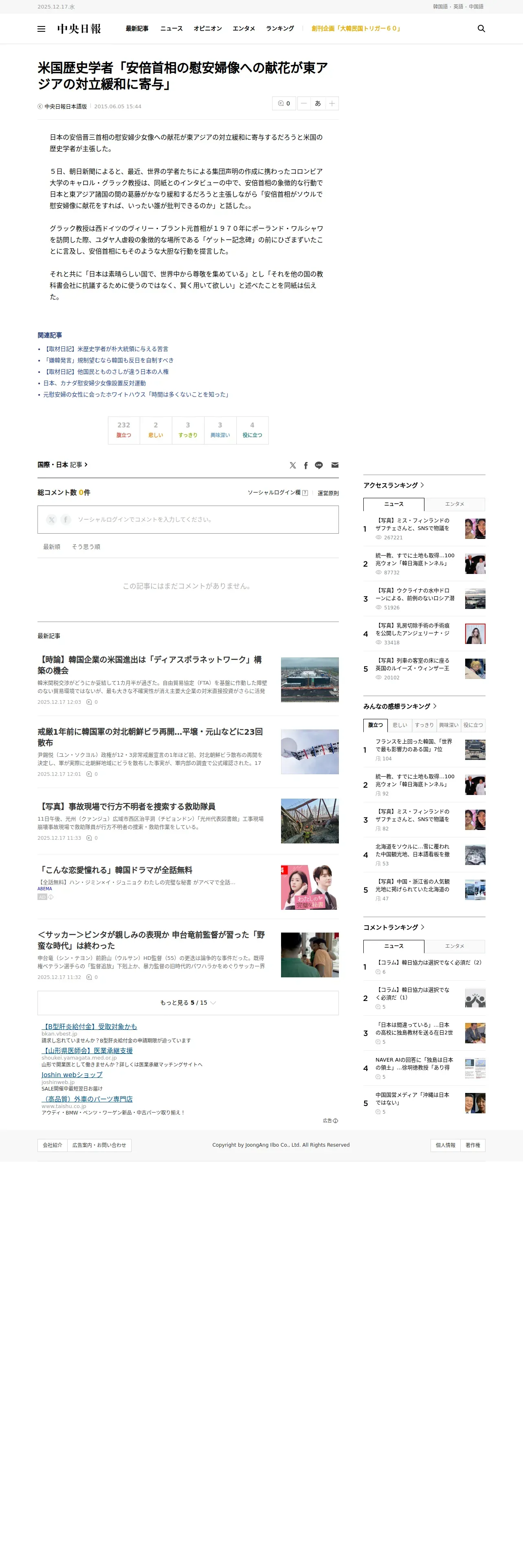Screen dimensions: 523x1568
Task: Open related article 日本、カナダ慰安婦少女像設置反対運動
Action: point(94,383)
